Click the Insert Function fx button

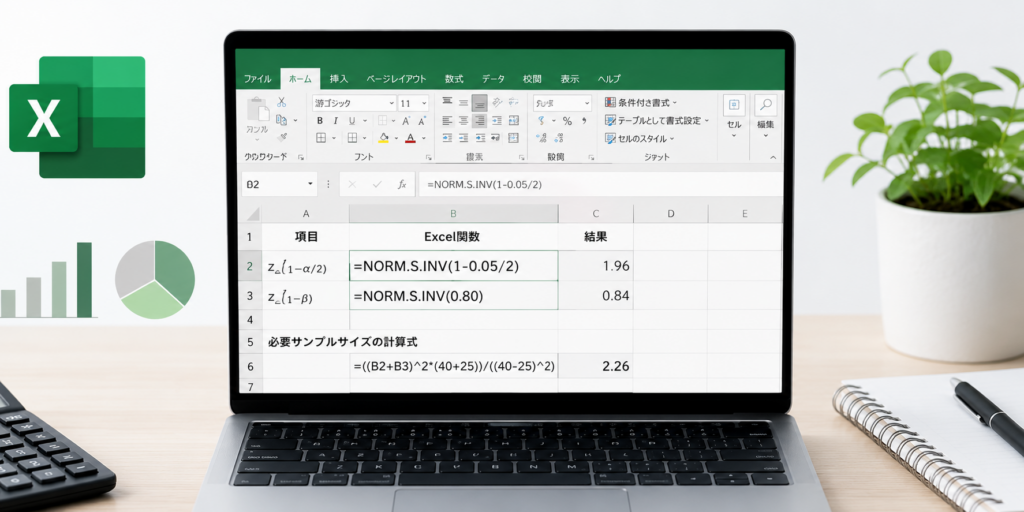coord(402,185)
